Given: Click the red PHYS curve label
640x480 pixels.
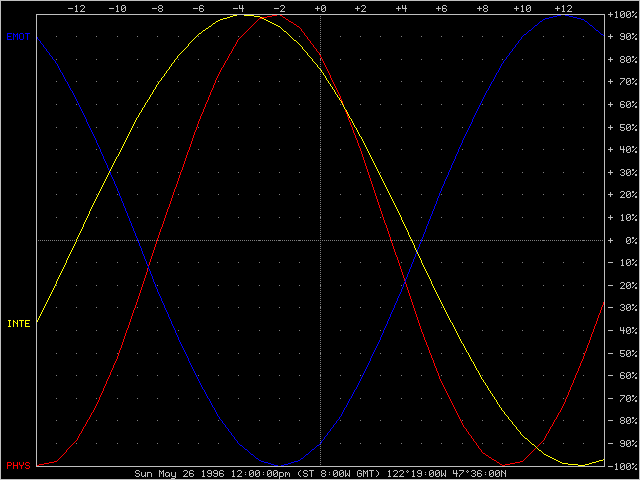Looking at the screenshot, I should [x=18, y=465].
